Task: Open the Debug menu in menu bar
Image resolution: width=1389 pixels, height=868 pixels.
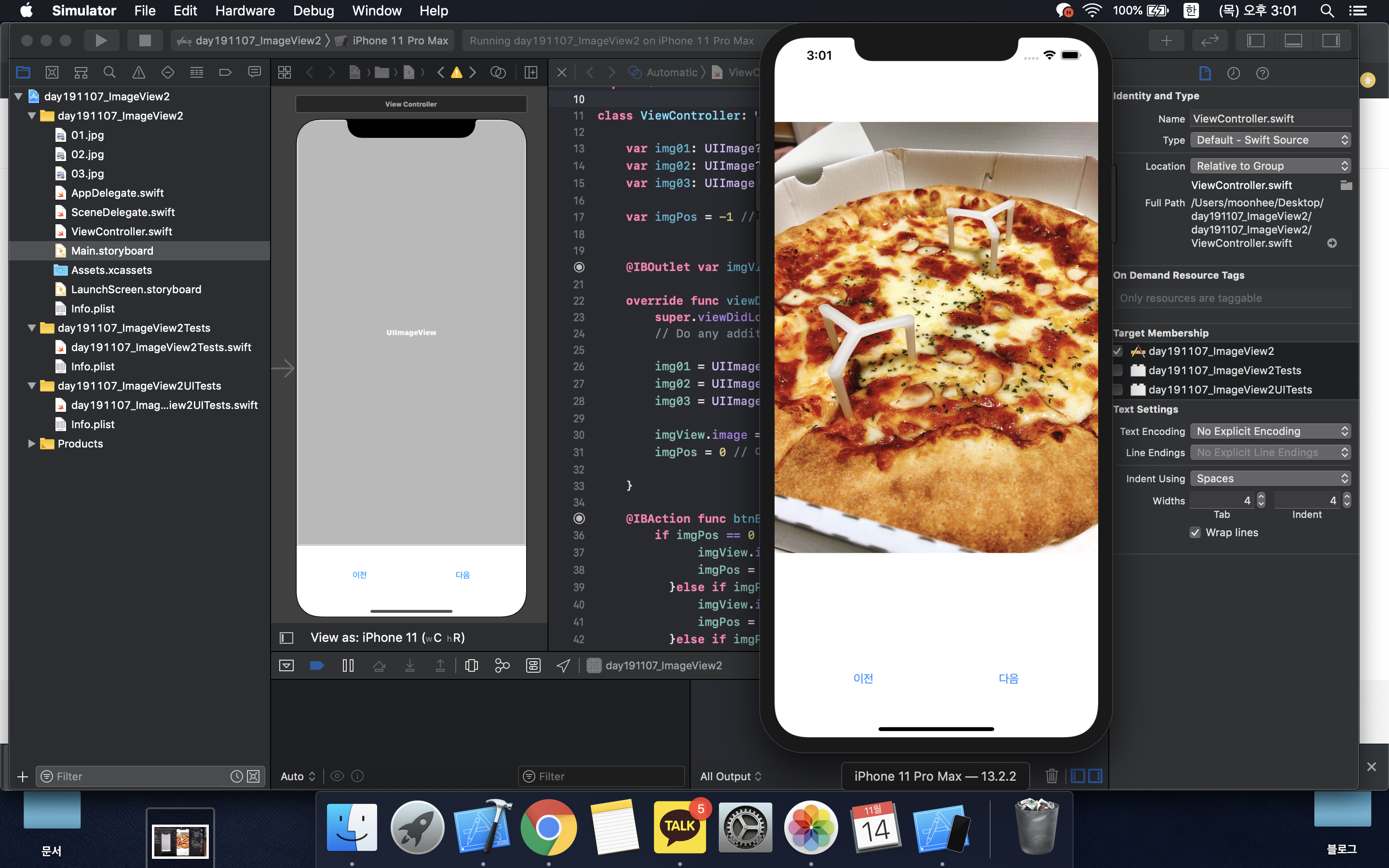Action: 313,10
